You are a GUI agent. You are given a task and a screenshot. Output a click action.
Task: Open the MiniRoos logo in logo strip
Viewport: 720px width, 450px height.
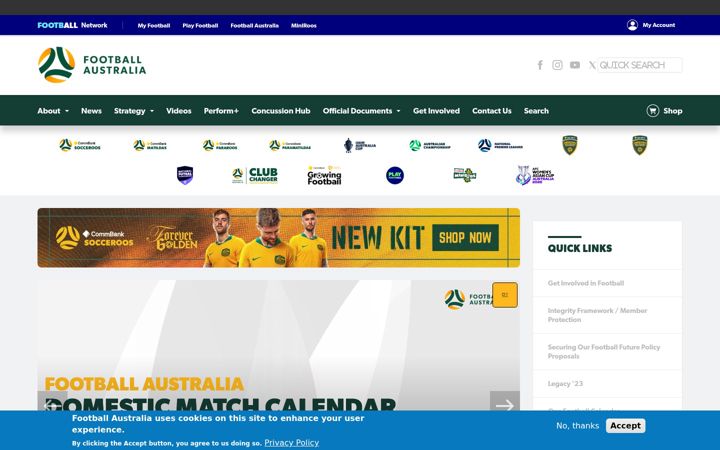[x=465, y=175]
